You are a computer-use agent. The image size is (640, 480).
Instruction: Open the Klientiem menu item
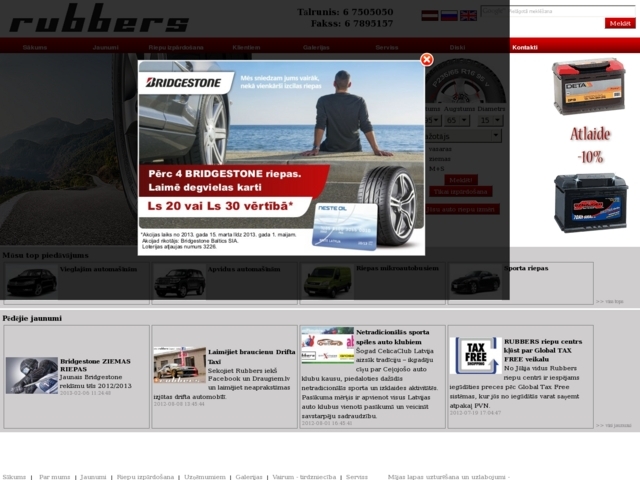click(x=246, y=47)
